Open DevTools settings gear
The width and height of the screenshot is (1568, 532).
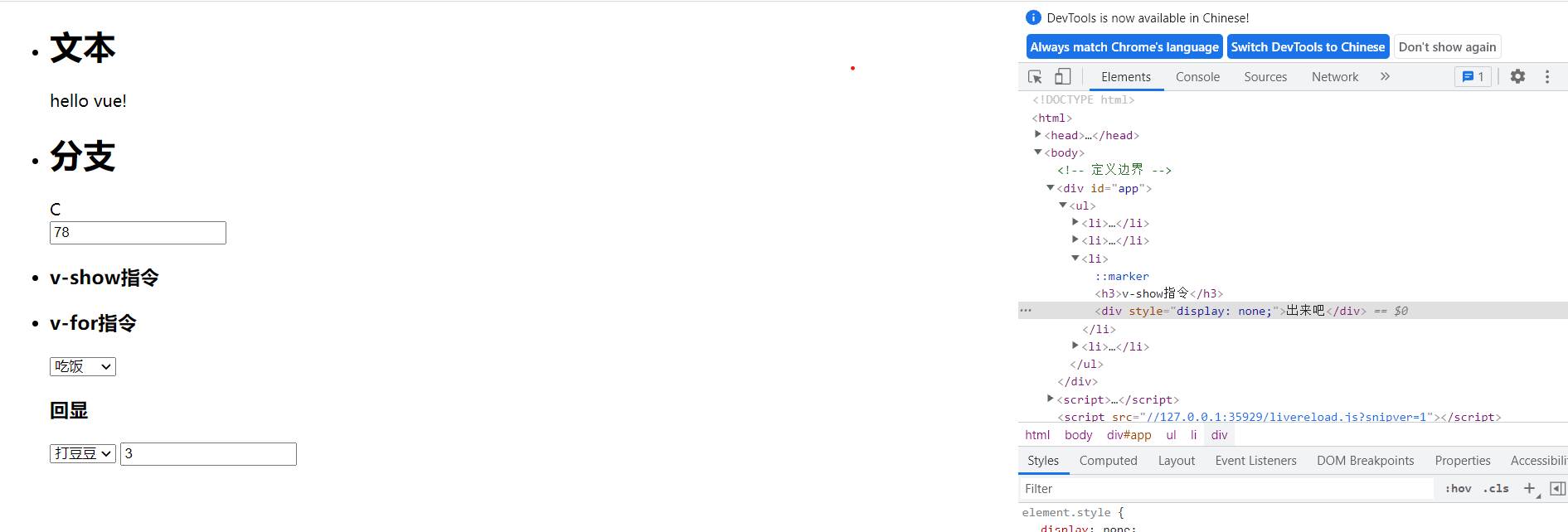coord(1517,76)
